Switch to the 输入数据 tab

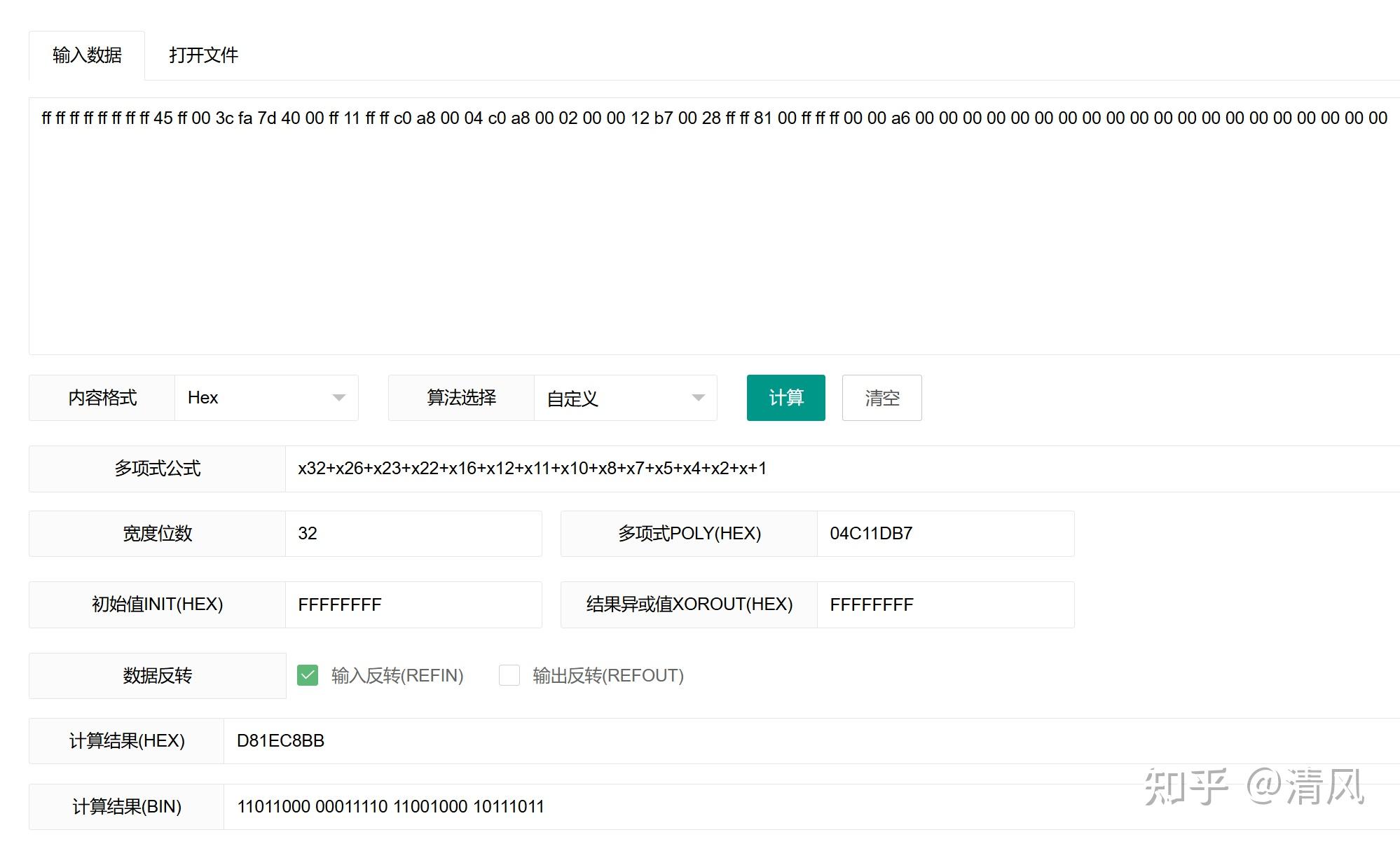tap(86, 55)
